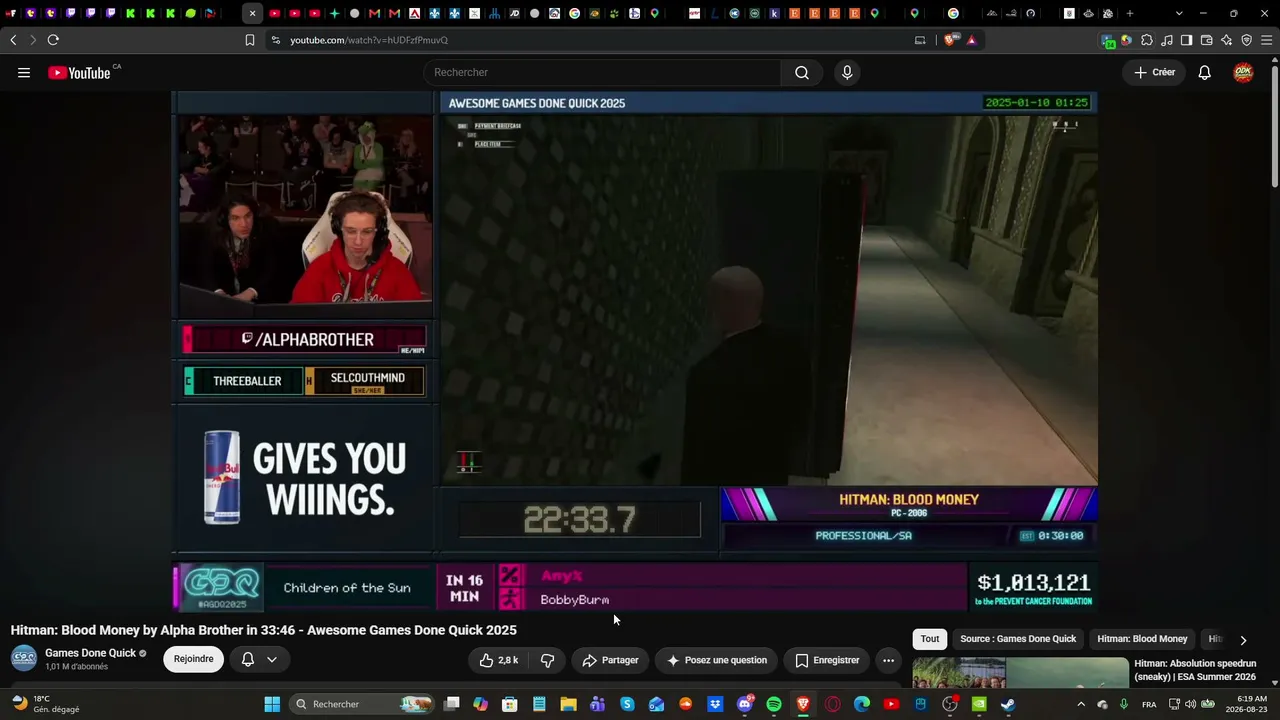Go to the YouTube home logo

click(x=79, y=72)
